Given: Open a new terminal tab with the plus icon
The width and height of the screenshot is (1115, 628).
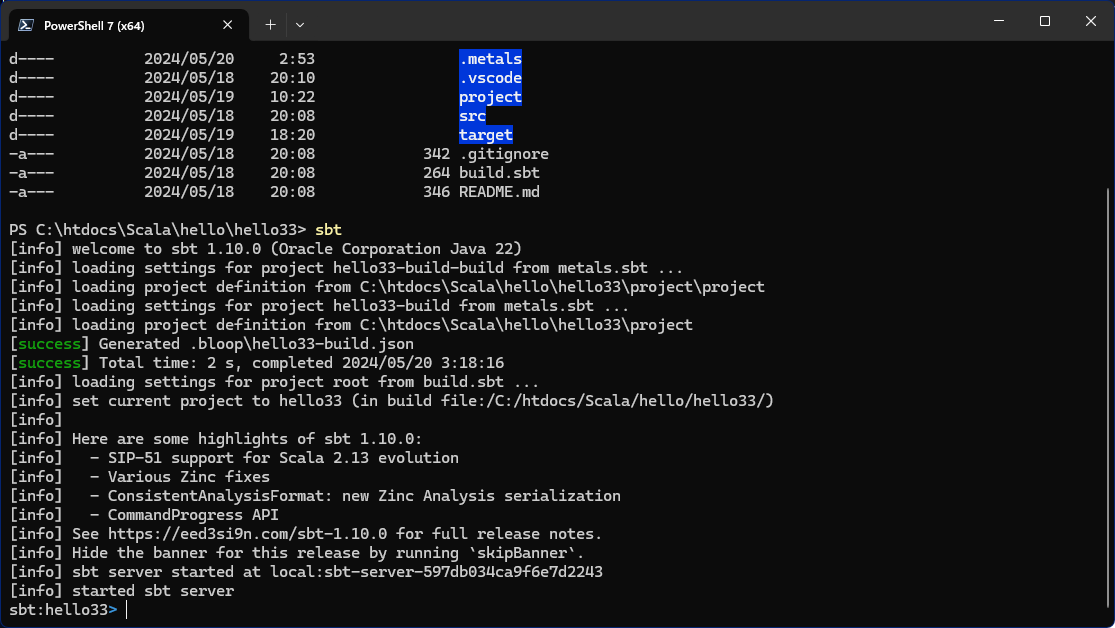Looking at the screenshot, I should (268, 23).
